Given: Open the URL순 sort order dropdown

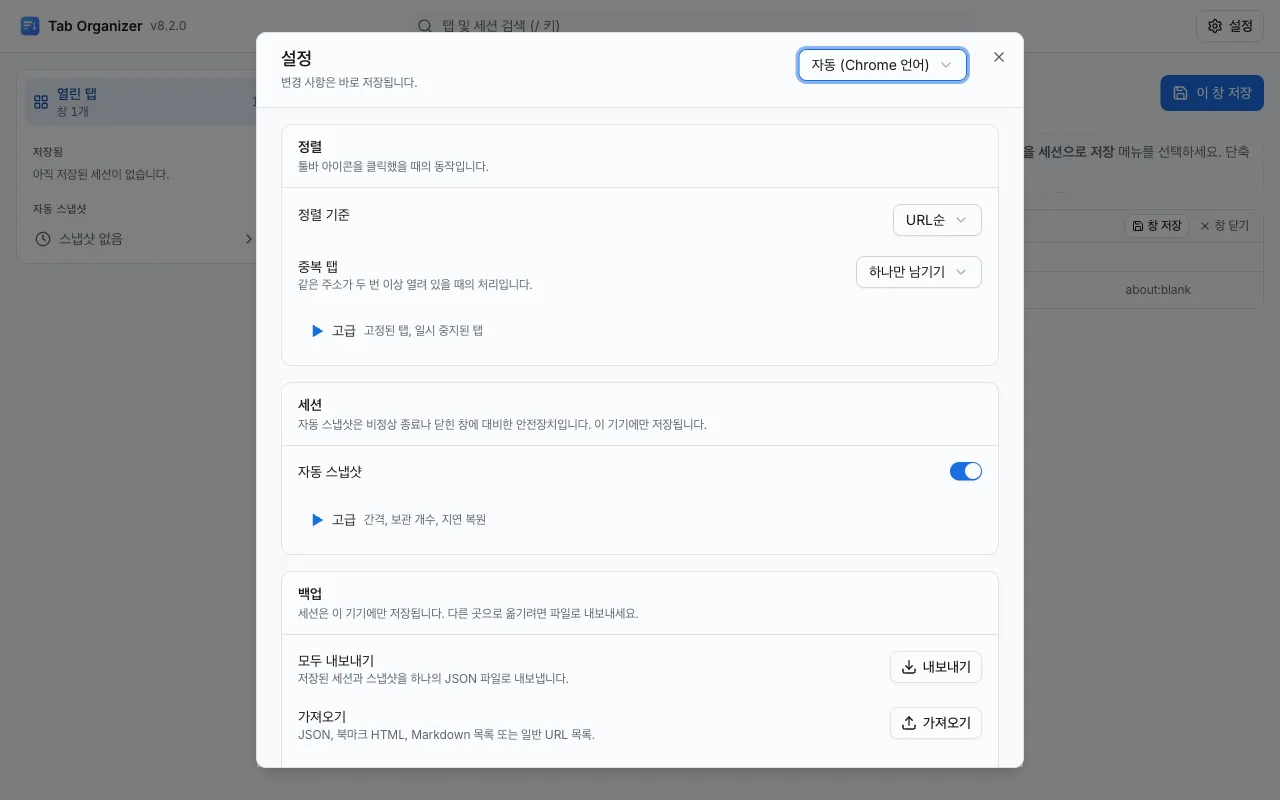Looking at the screenshot, I should (x=937, y=220).
